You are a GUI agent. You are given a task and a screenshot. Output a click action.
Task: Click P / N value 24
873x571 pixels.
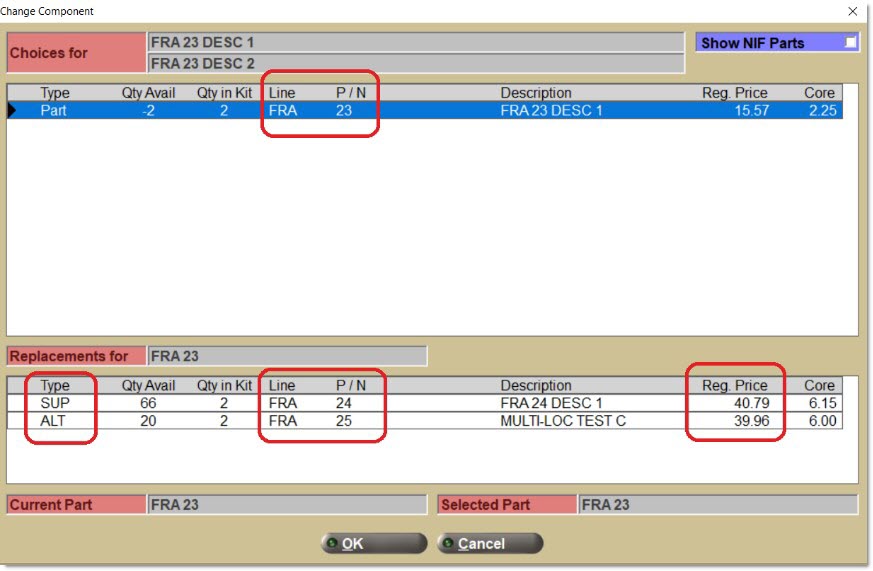coord(344,403)
